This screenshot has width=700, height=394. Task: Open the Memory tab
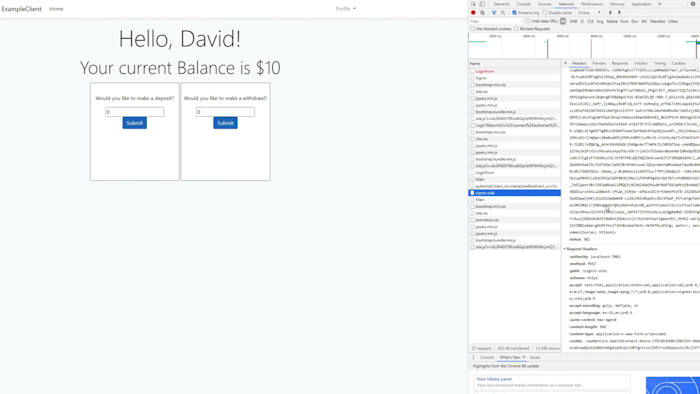click(617, 4)
